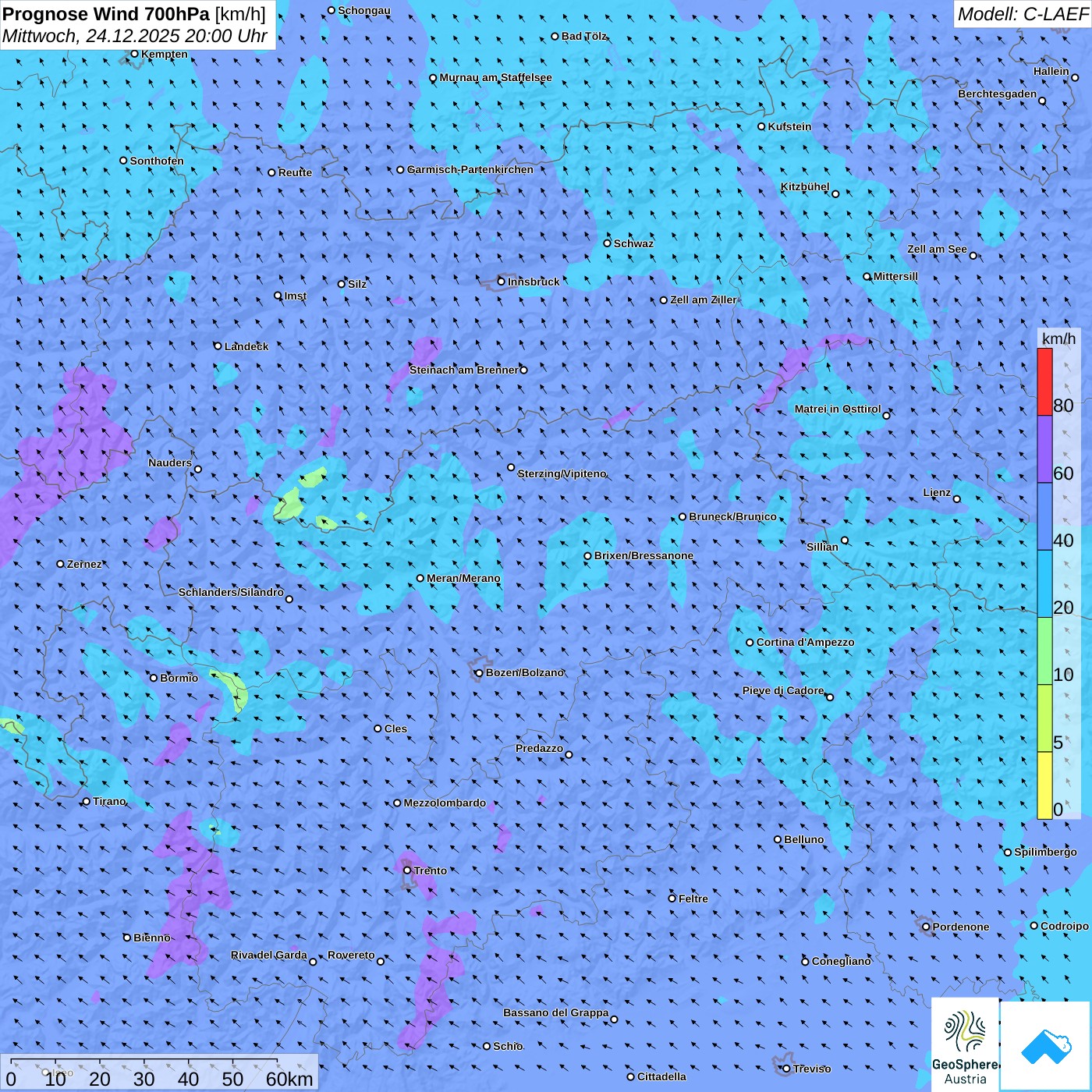Click the Belluno city label
The image size is (1092, 1092).
pyautogui.click(x=803, y=839)
